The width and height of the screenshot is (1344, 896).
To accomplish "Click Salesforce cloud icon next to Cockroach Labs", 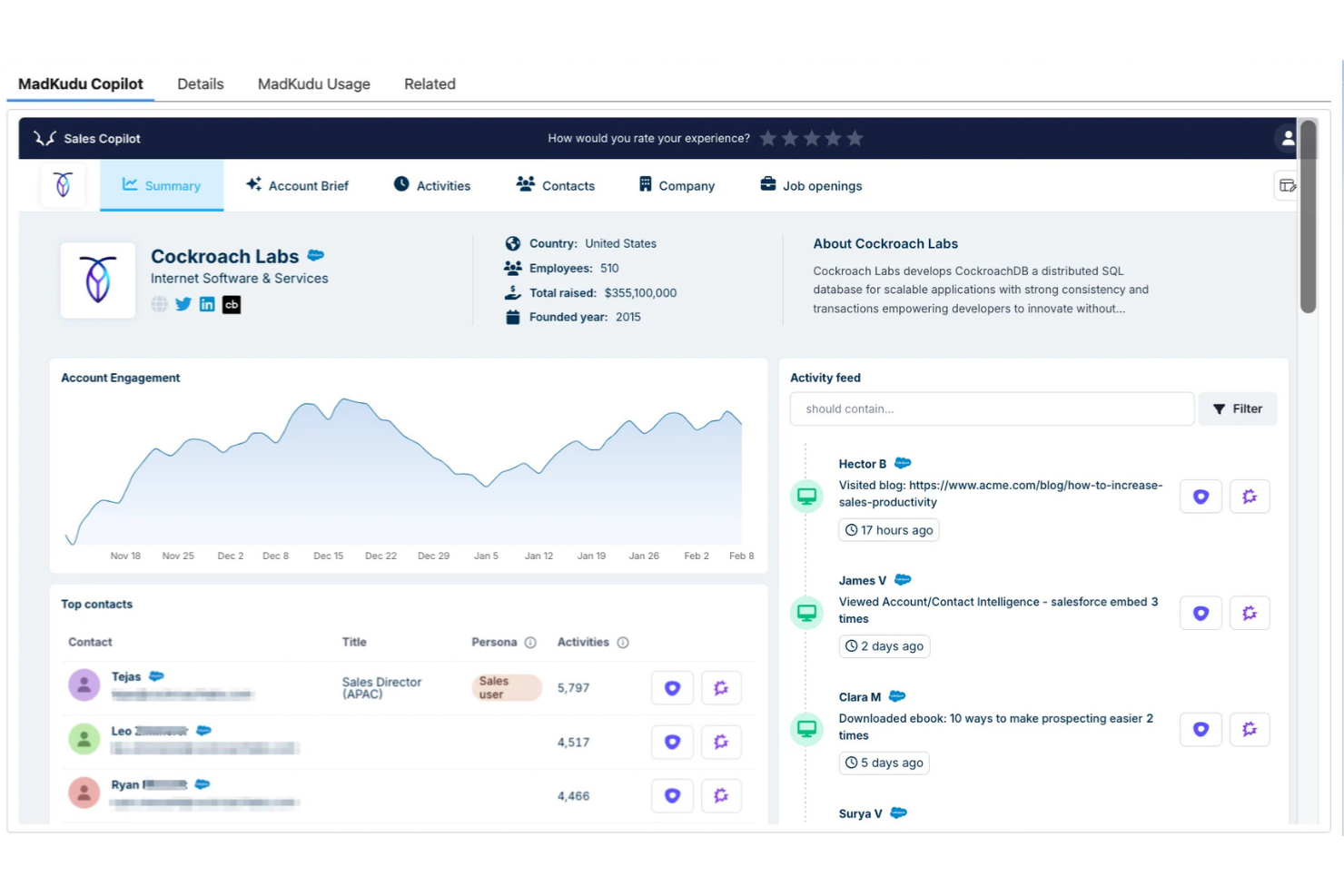I will point(316,255).
